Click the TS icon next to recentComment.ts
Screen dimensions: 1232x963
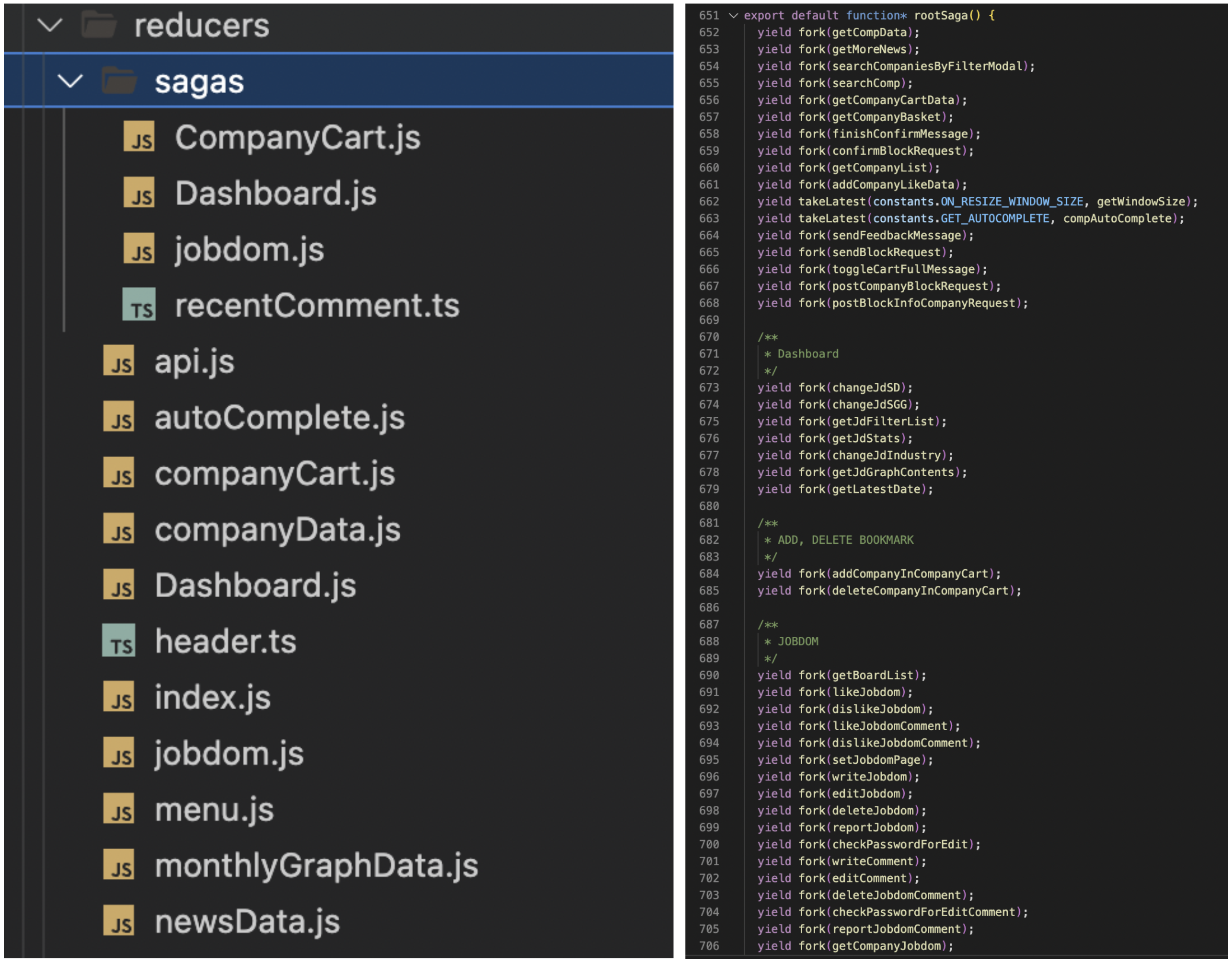(x=139, y=305)
